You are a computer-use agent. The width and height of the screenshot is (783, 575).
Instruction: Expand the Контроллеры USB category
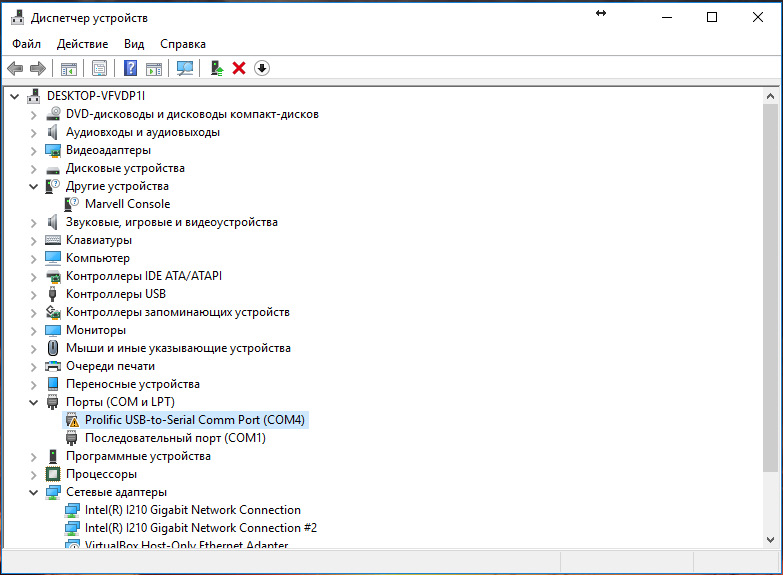(x=33, y=295)
